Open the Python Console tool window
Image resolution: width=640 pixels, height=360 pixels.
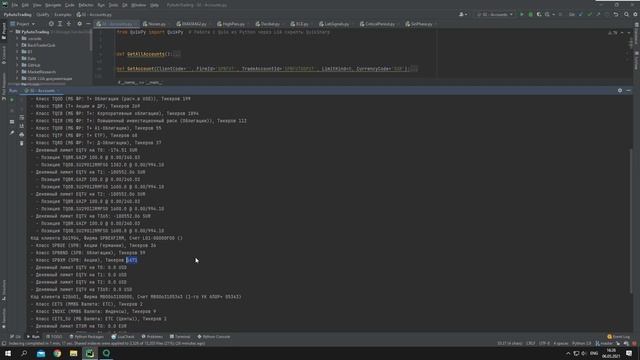214,337
